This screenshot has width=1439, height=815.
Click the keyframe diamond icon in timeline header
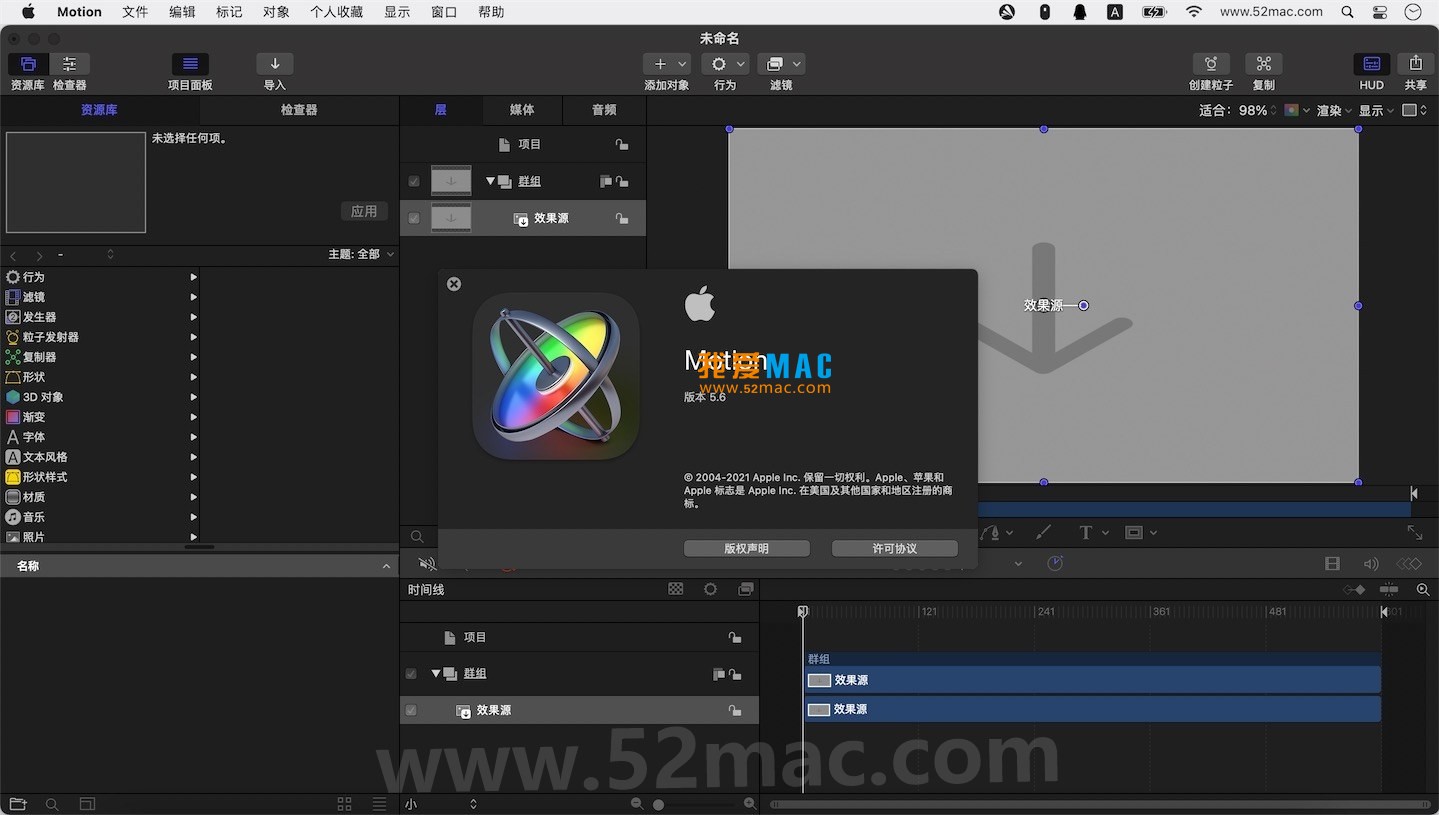pos(1354,590)
